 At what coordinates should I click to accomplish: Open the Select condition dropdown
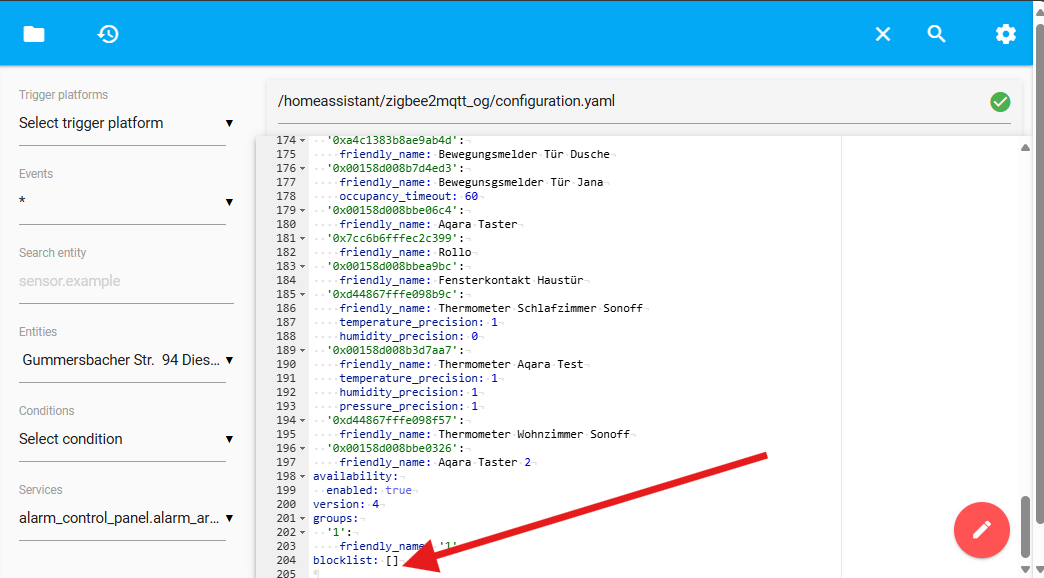point(126,439)
